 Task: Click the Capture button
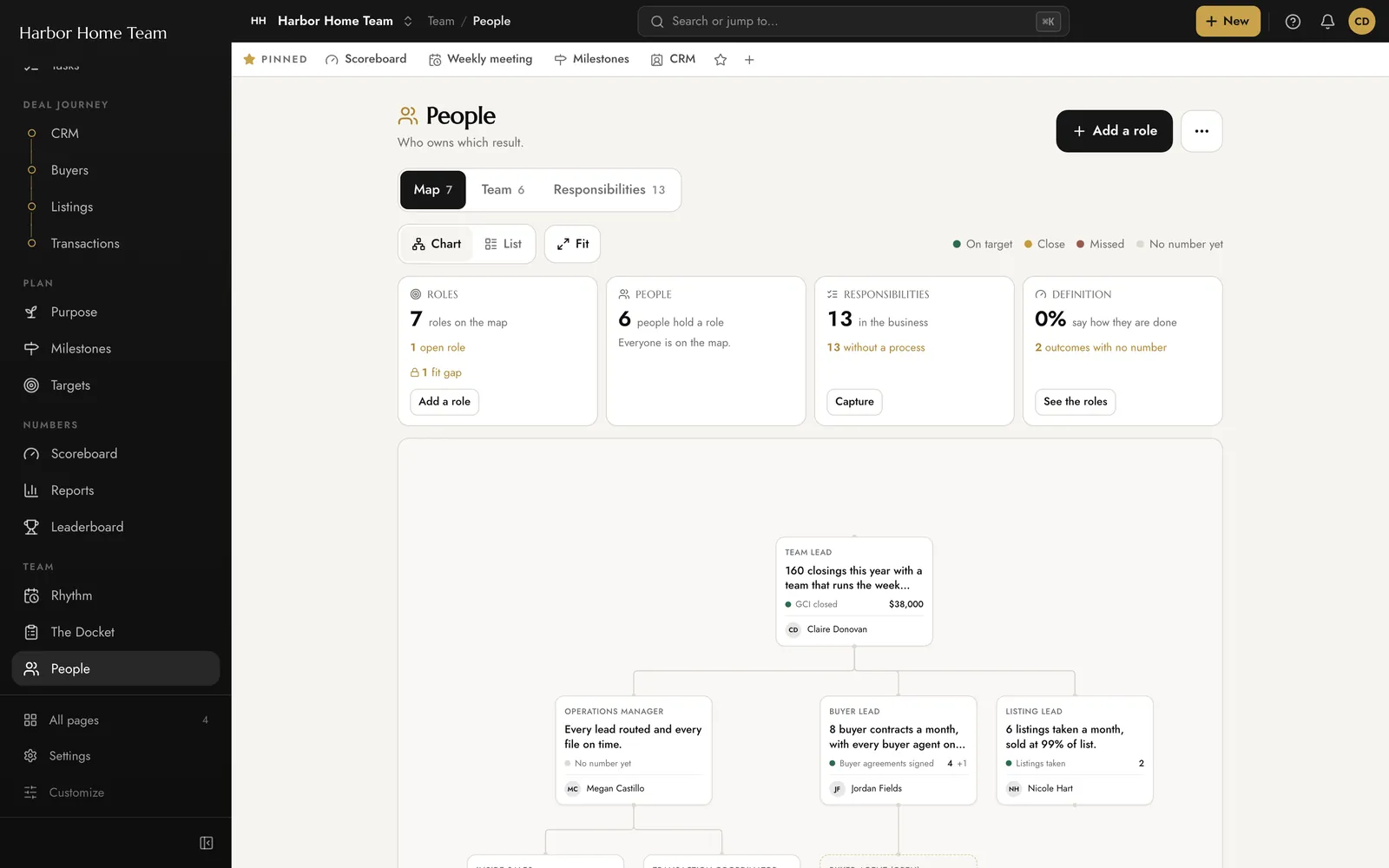click(x=854, y=402)
